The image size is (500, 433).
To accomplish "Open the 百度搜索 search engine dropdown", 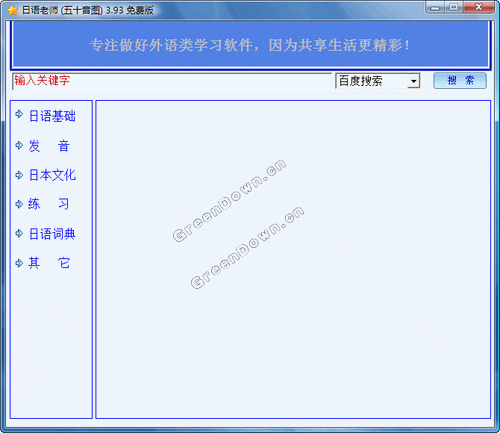I will tap(377, 81).
